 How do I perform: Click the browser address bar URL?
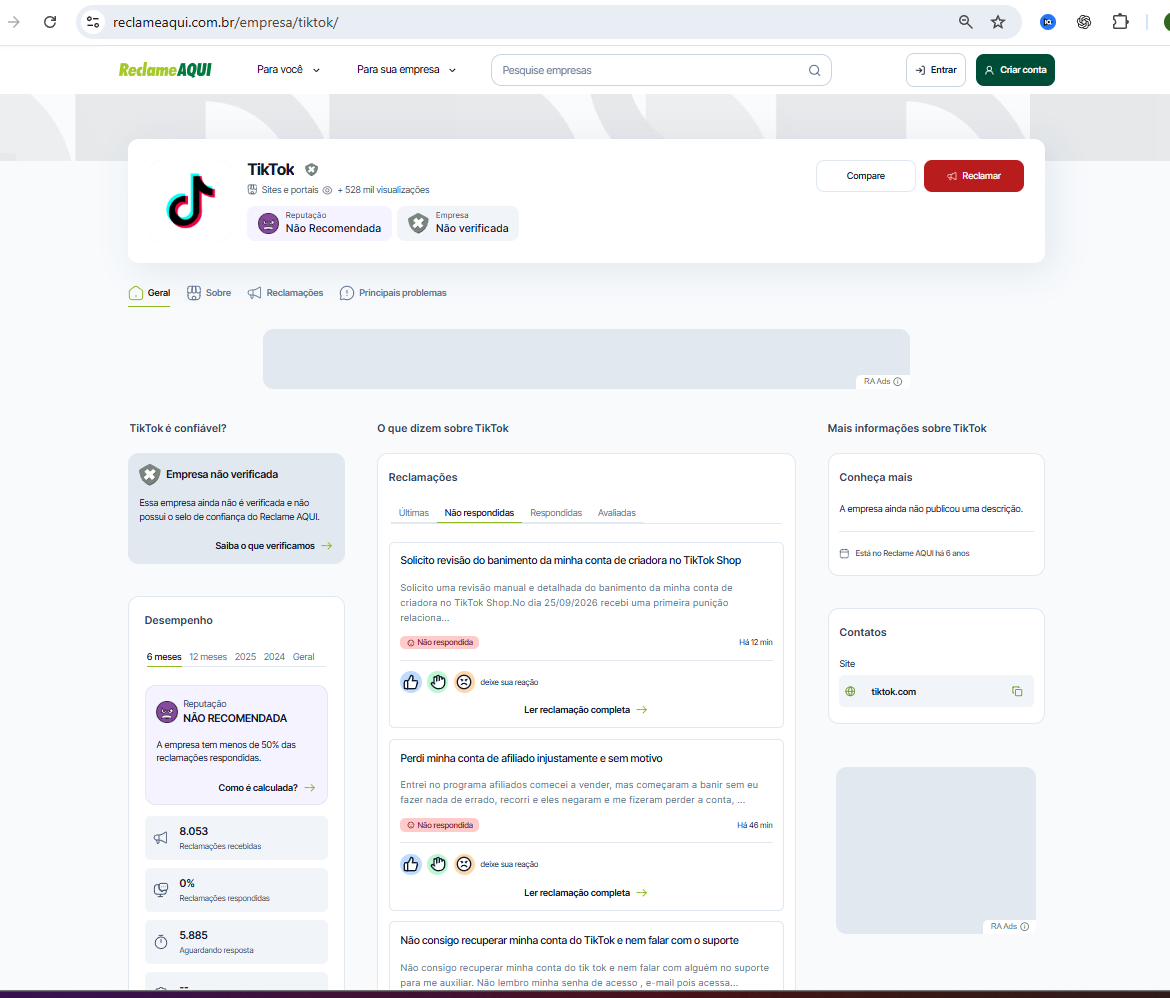[225, 22]
